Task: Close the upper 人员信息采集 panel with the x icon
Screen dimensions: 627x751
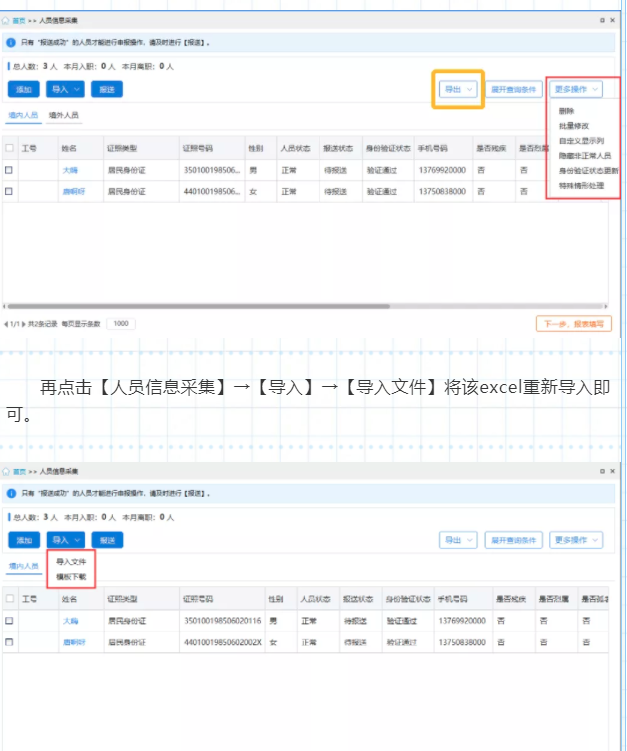Action: tap(615, 20)
